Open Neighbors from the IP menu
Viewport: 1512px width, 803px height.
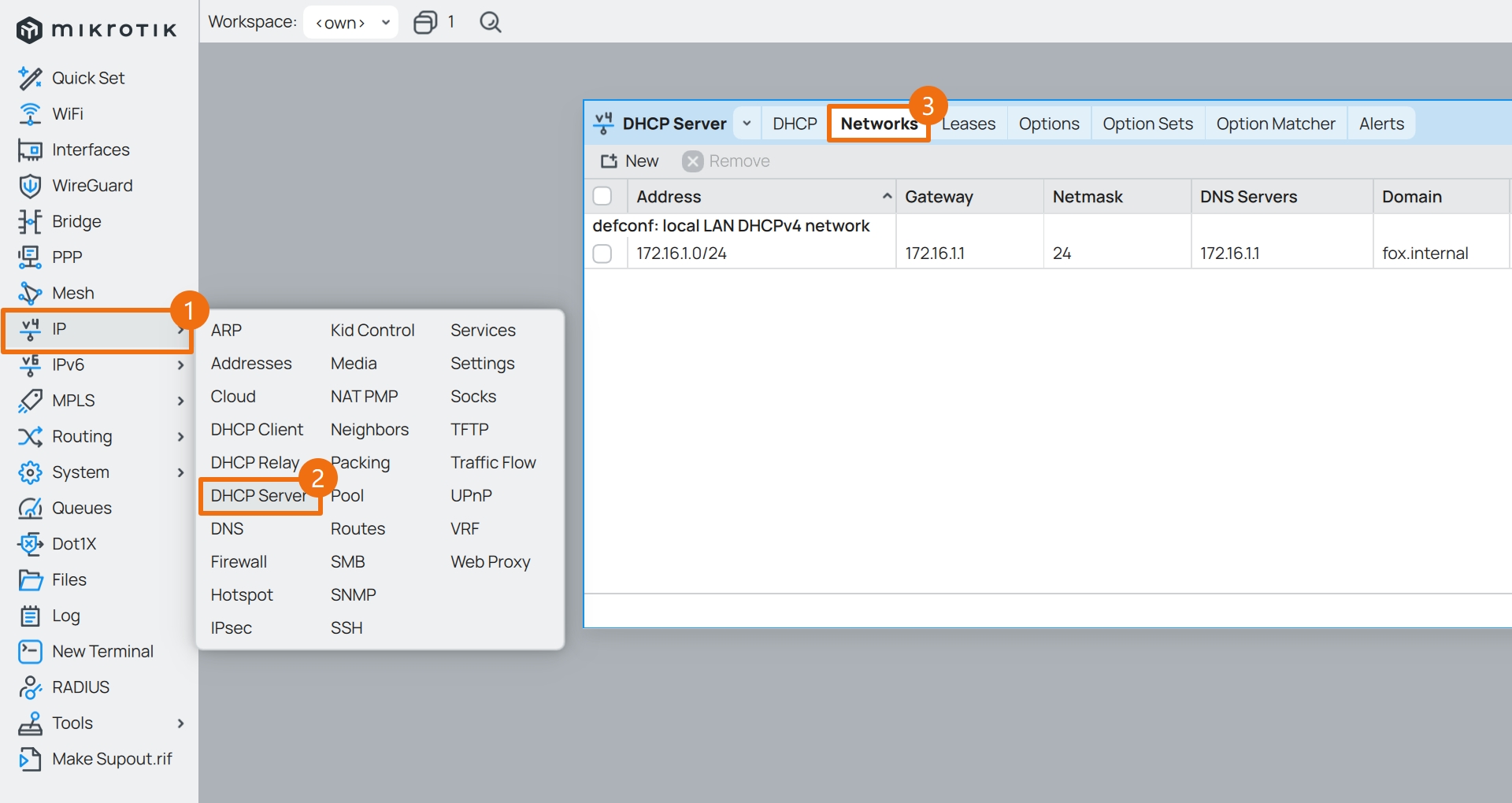(x=369, y=430)
